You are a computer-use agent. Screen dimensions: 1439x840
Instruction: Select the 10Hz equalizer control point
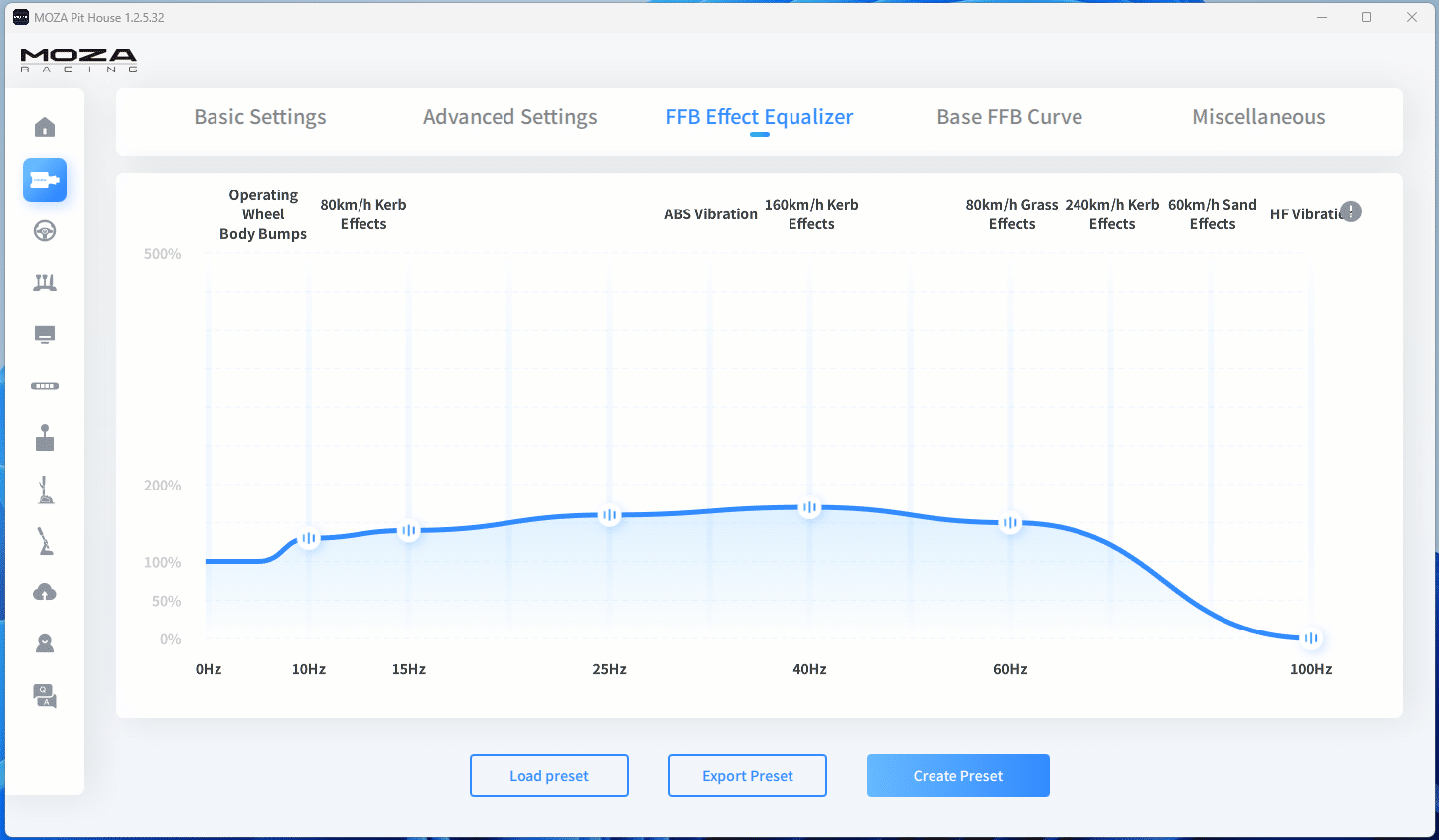(309, 538)
